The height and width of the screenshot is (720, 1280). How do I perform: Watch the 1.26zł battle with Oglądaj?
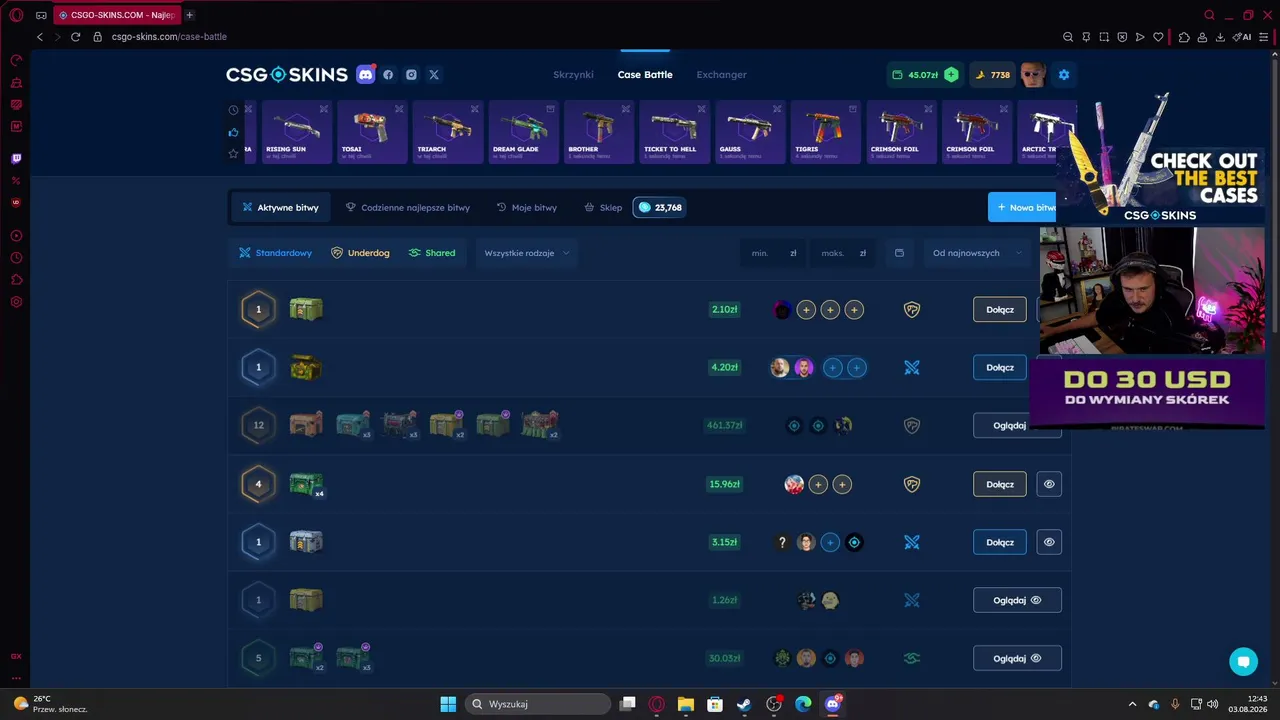point(1017,600)
